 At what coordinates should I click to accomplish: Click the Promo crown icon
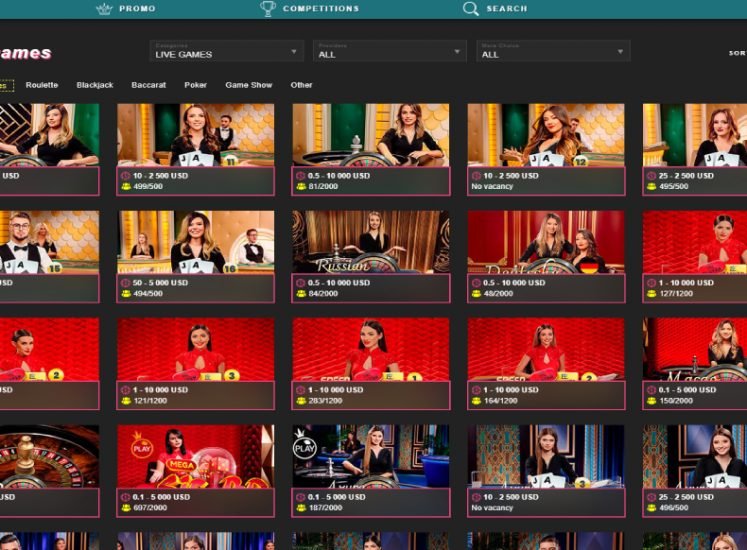pos(104,9)
